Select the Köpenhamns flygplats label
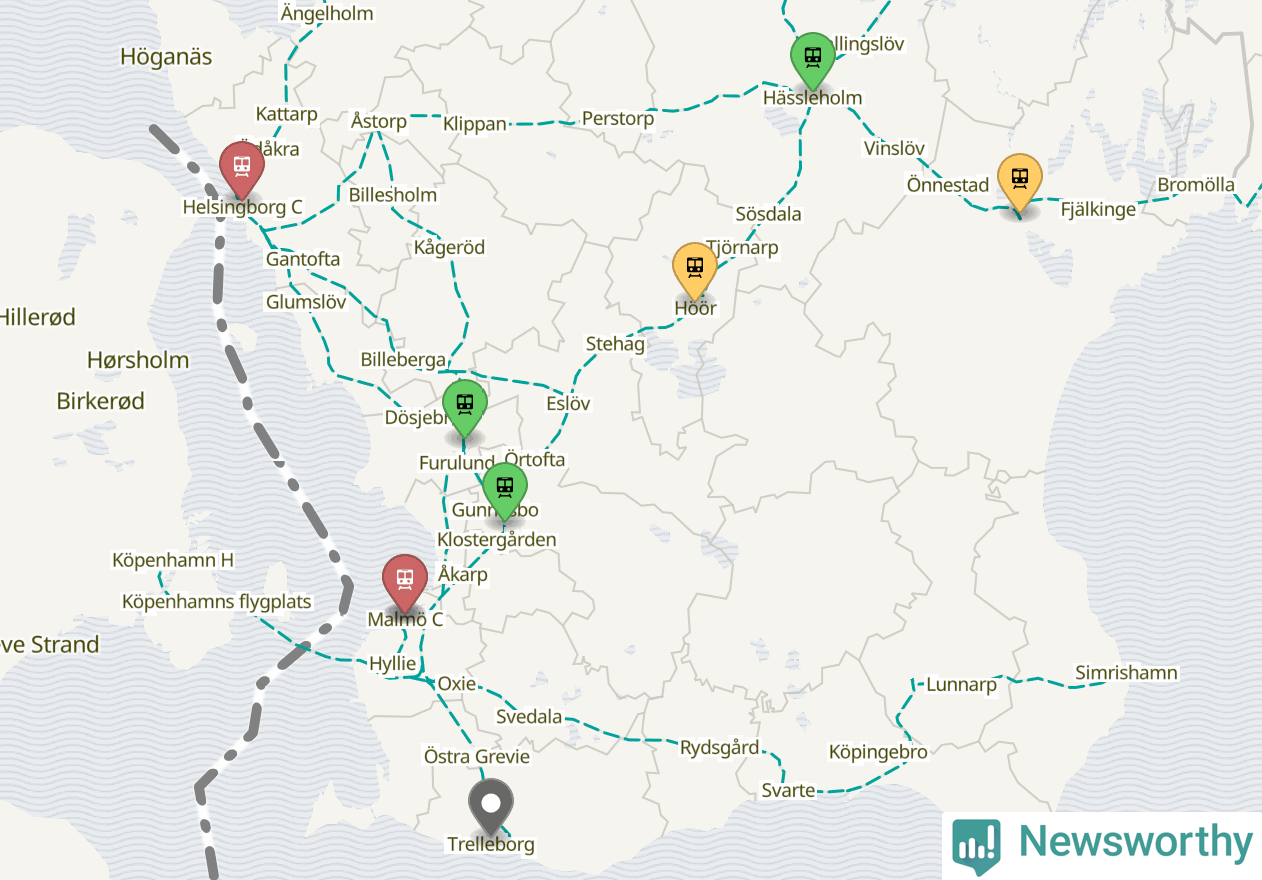The width and height of the screenshot is (1262, 880). pos(217,602)
